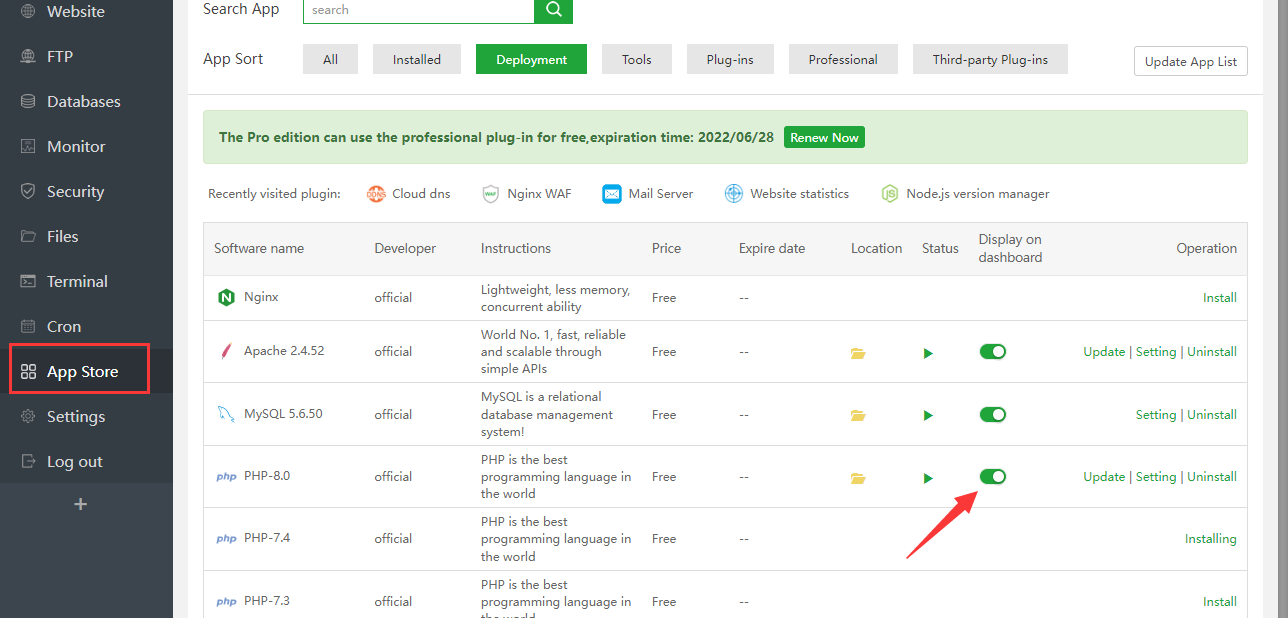Image resolution: width=1288 pixels, height=618 pixels.
Task: Select the Professional app sort tab
Action: click(x=843, y=59)
